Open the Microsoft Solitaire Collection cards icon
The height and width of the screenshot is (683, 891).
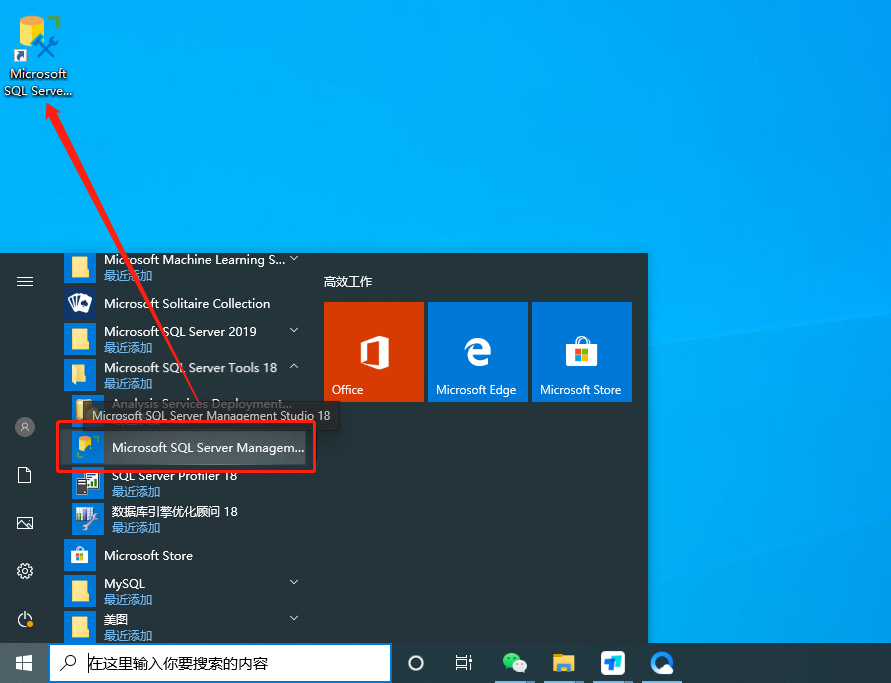pyautogui.click(x=80, y=303)
